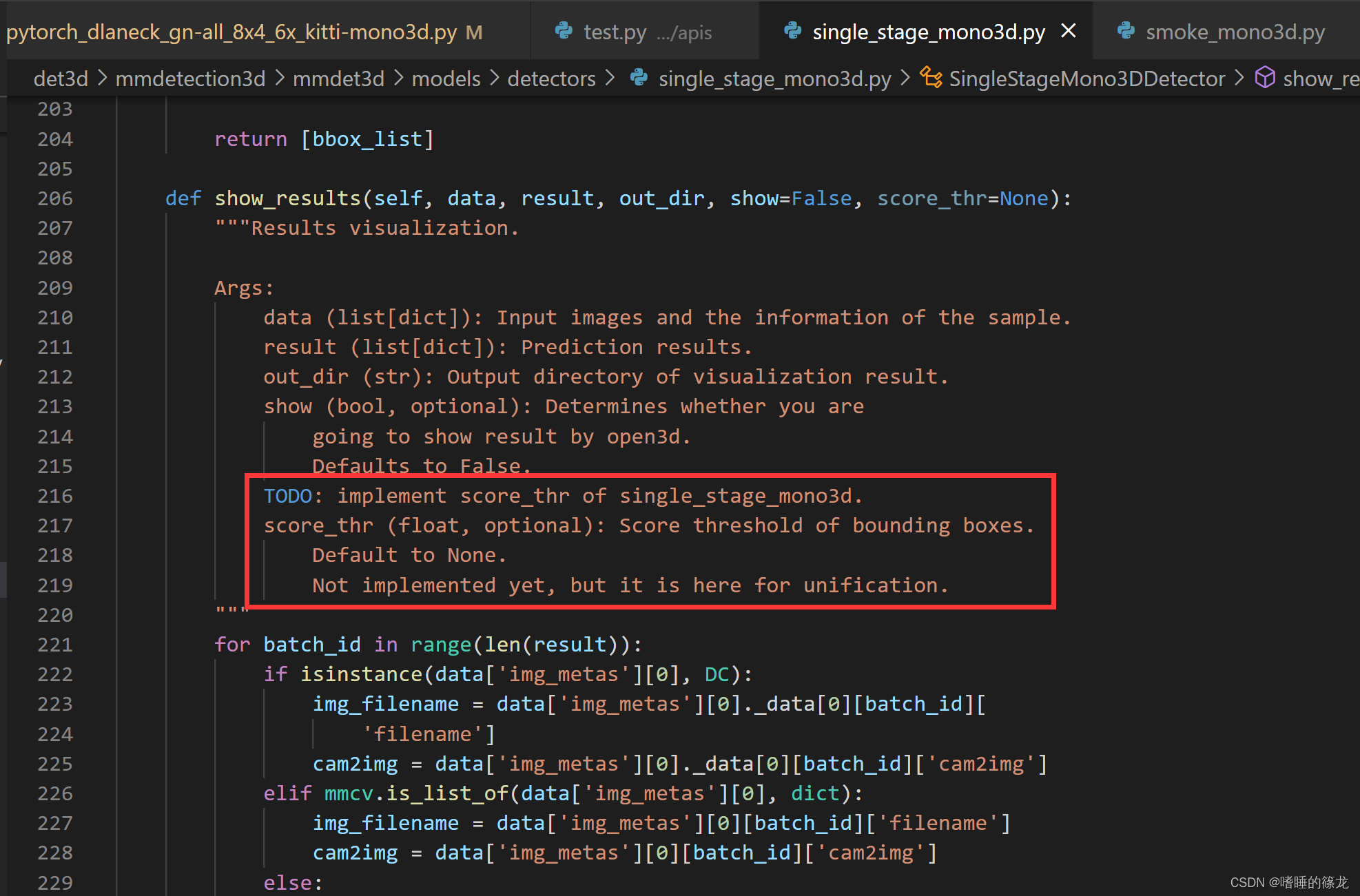Place cursor on show_results function name
Viewport: 1360px width, 896px height.
click(x=287, y=198)
